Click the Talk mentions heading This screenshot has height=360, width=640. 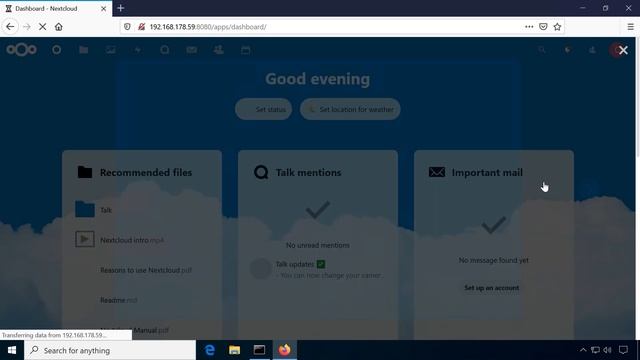click(309, 172)
